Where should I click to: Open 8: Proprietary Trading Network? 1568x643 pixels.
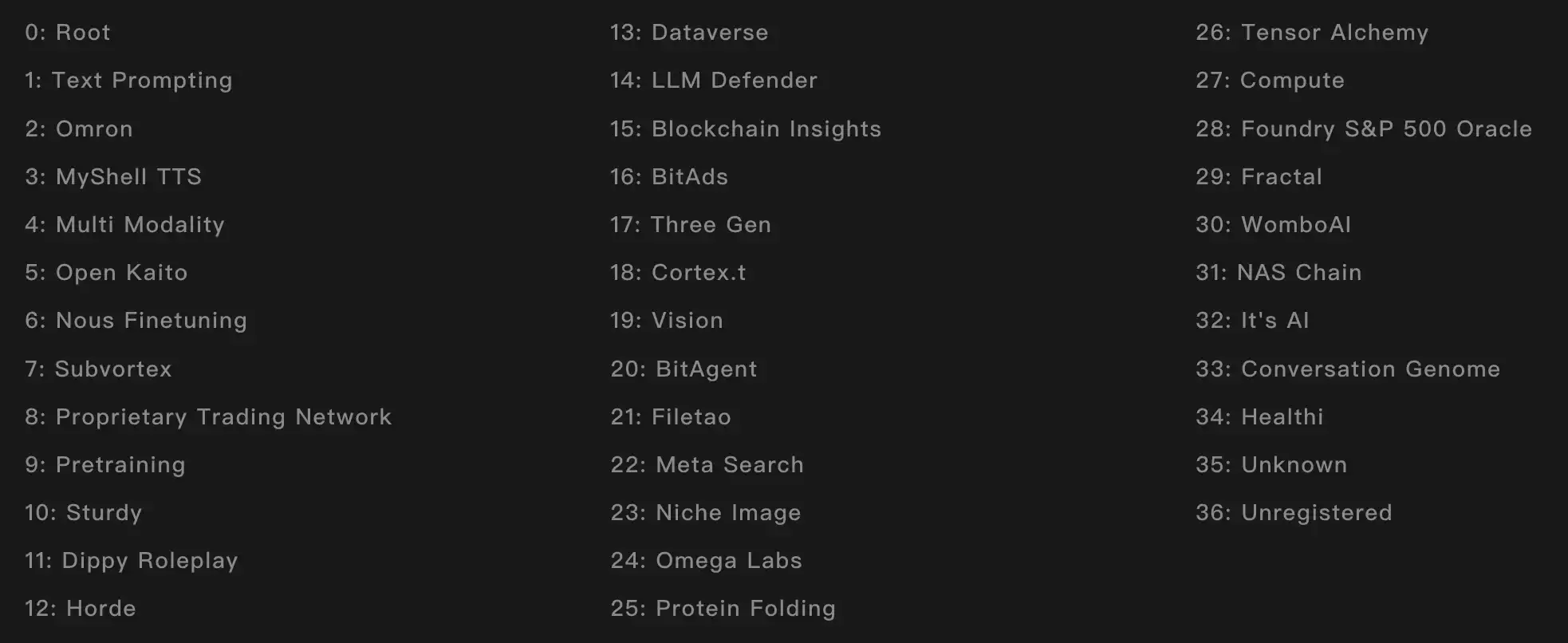tap(208, 417)
